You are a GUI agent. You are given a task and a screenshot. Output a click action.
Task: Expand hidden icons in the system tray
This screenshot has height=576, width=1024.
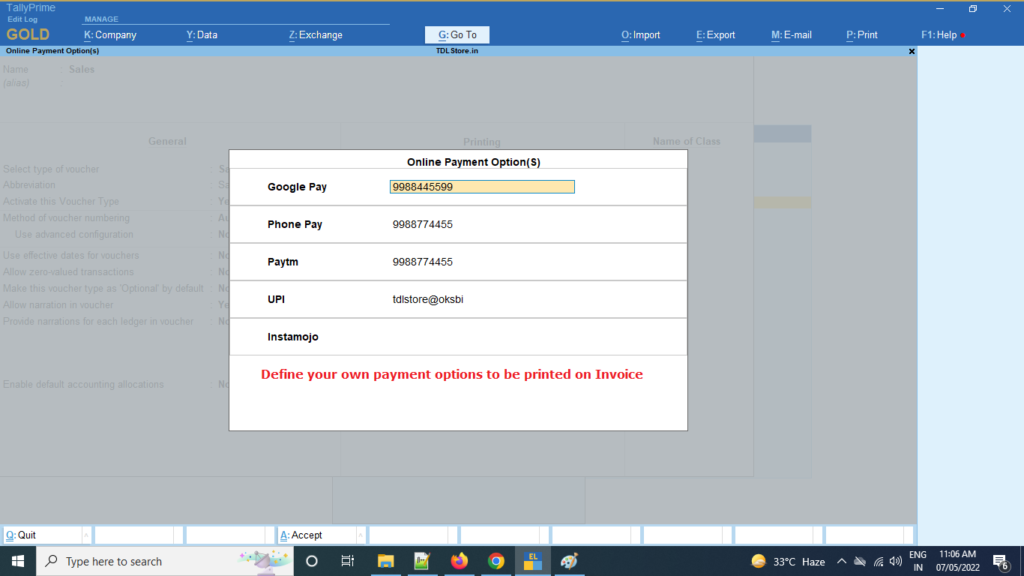841,560
